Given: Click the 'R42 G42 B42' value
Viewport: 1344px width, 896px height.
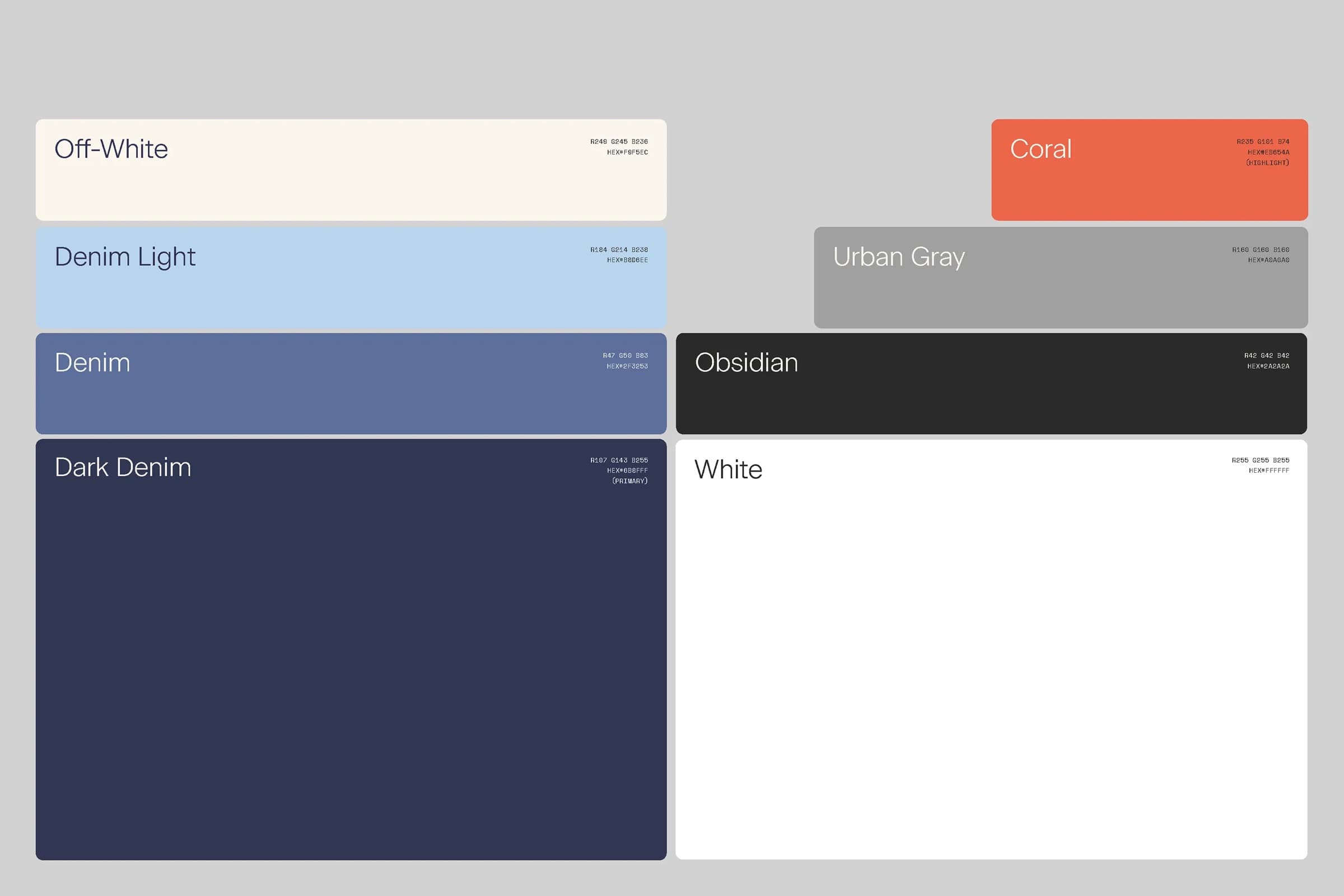Looking at the screenshot, I should point(1267,356).
